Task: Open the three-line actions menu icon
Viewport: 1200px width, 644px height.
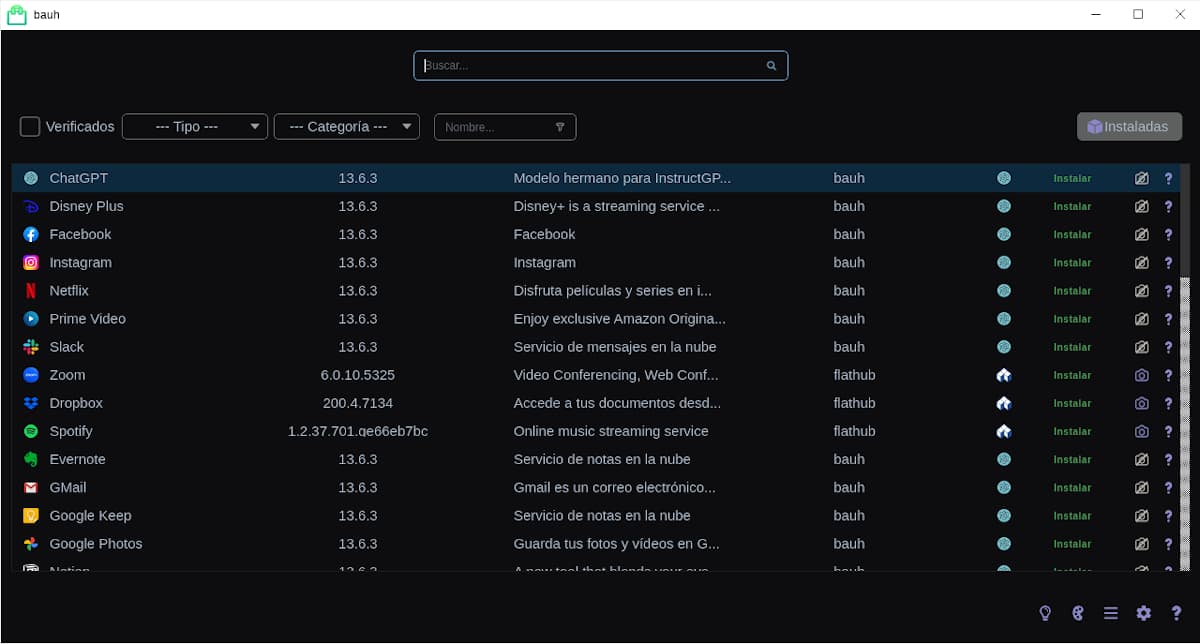Action: pos(1110,613)
